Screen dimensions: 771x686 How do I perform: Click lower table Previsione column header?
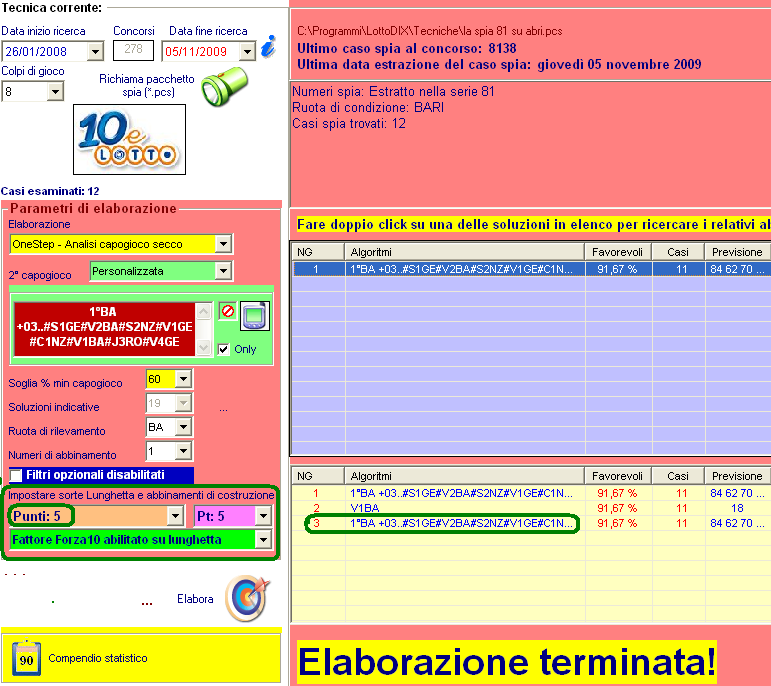(x=738, y=476)
